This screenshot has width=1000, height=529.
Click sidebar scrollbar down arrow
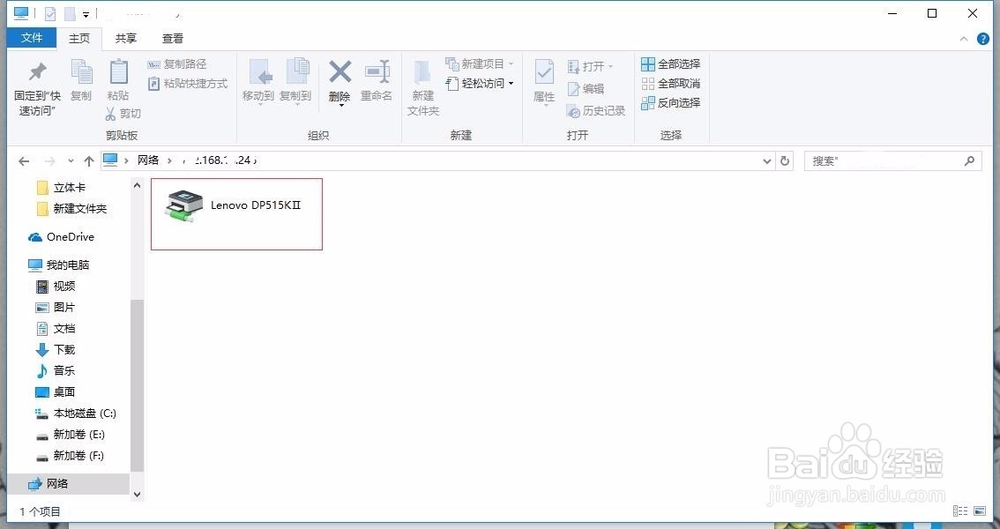tap(136, 495)
